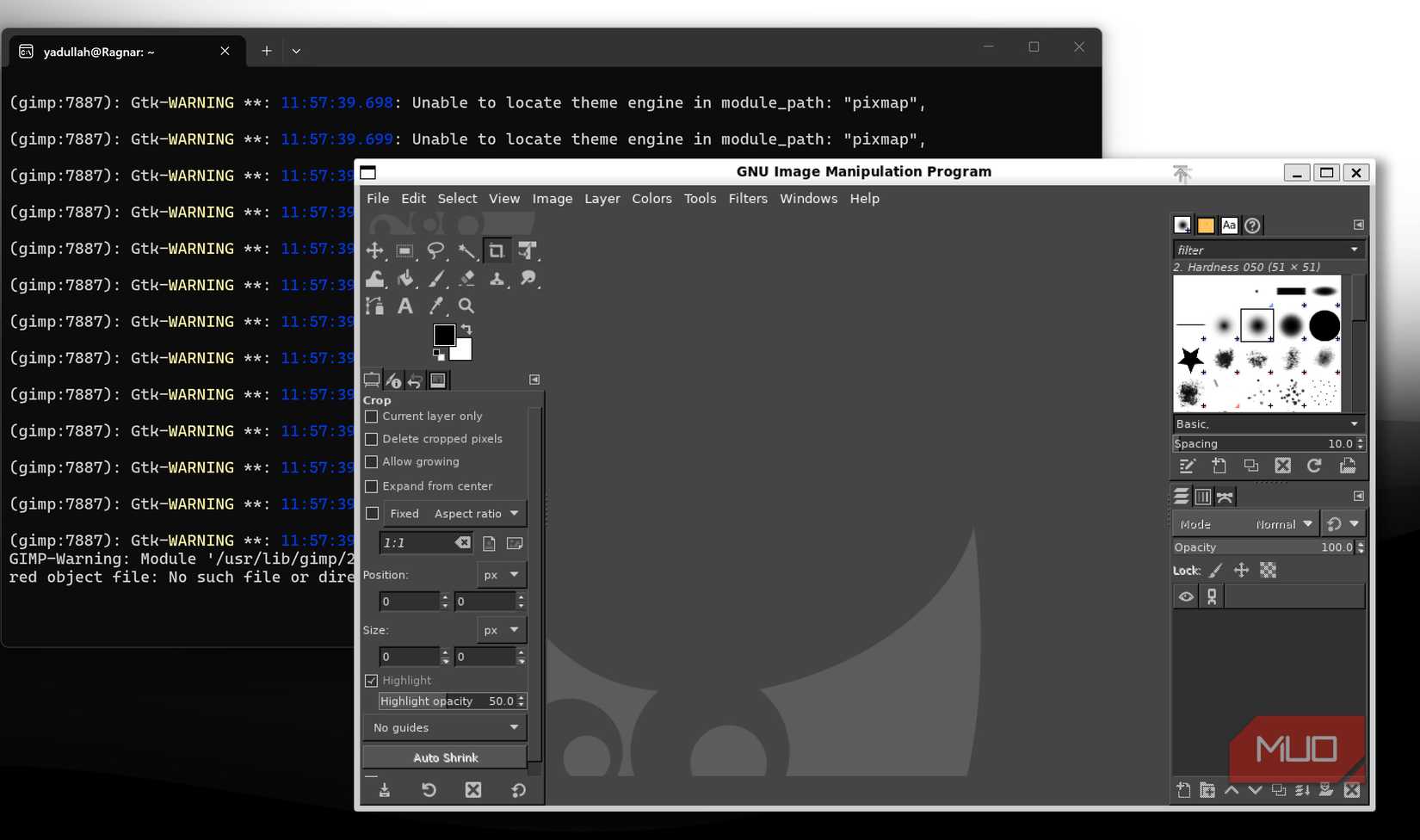Enable Current layer only checkbox
This screenshot has height=840, width=1420.
coord(372,417)
